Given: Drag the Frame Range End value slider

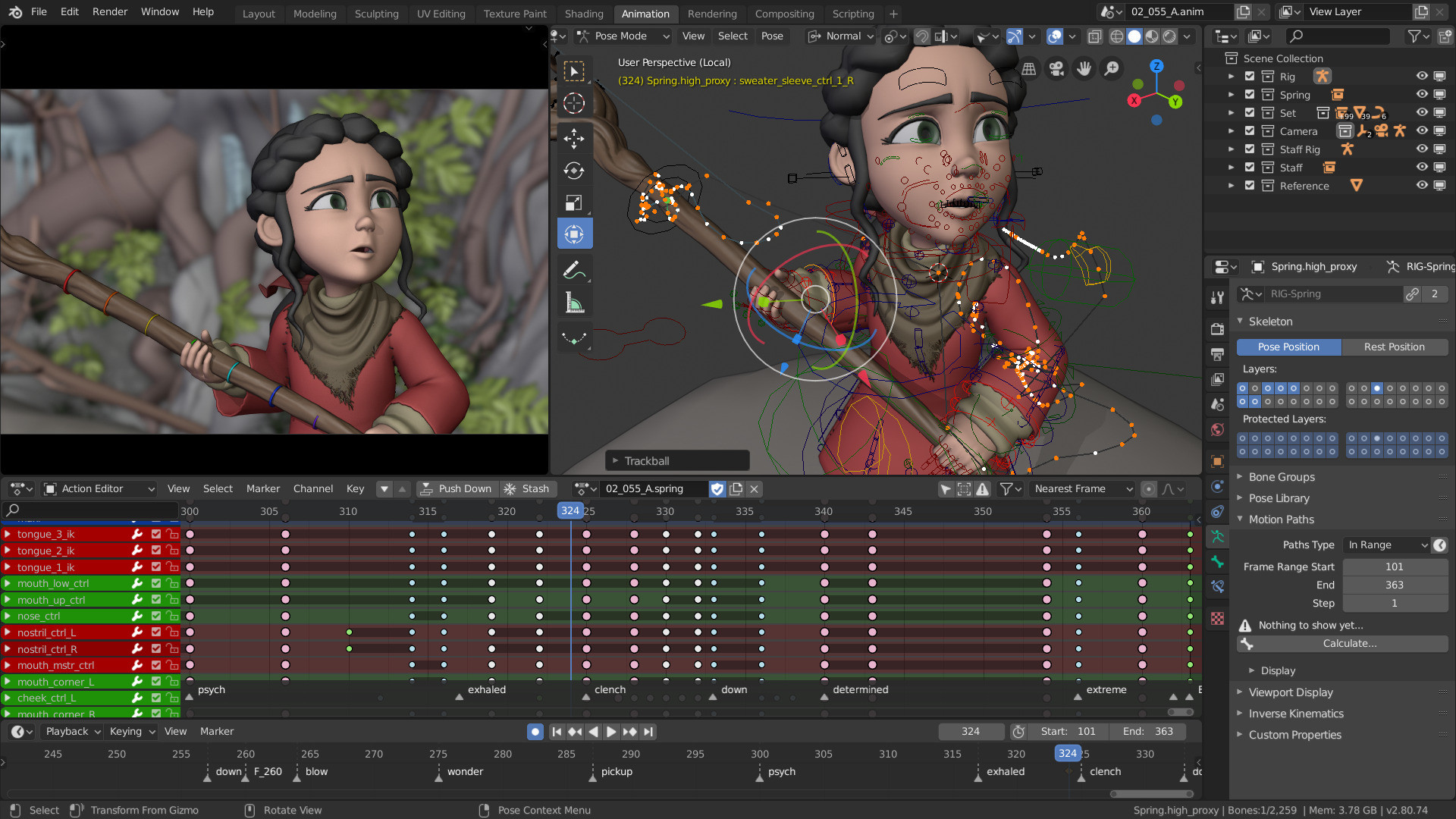Looking at the screenshot, I should (x=1393, y=584).
